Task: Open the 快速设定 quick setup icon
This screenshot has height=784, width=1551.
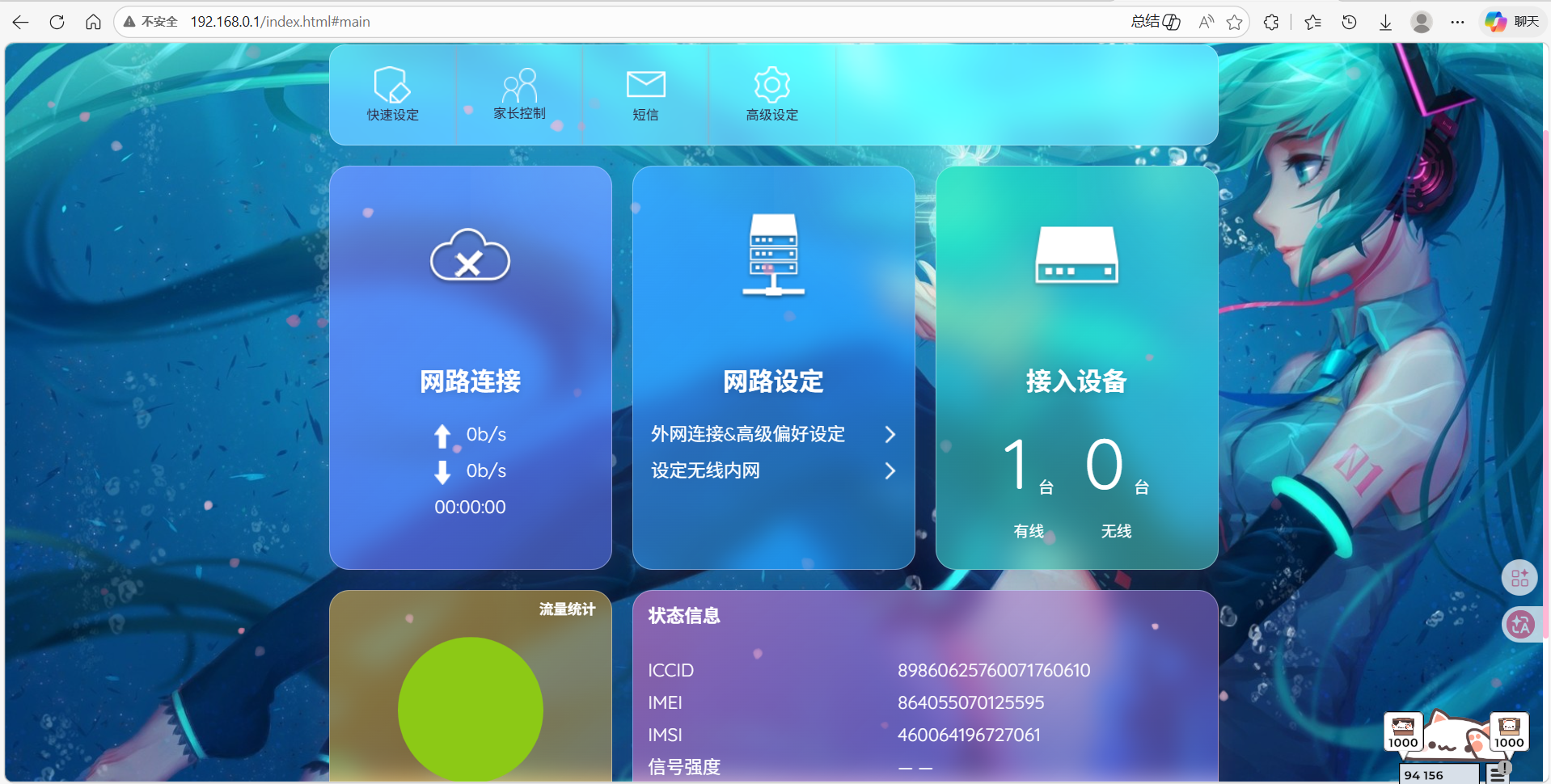Action: coord(392,93)
